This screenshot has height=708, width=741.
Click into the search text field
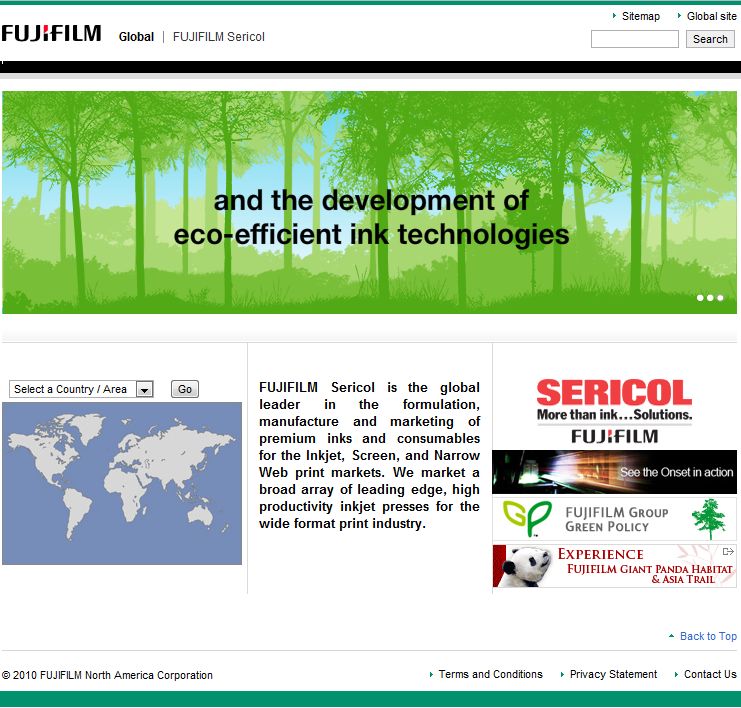click(634, 39)
